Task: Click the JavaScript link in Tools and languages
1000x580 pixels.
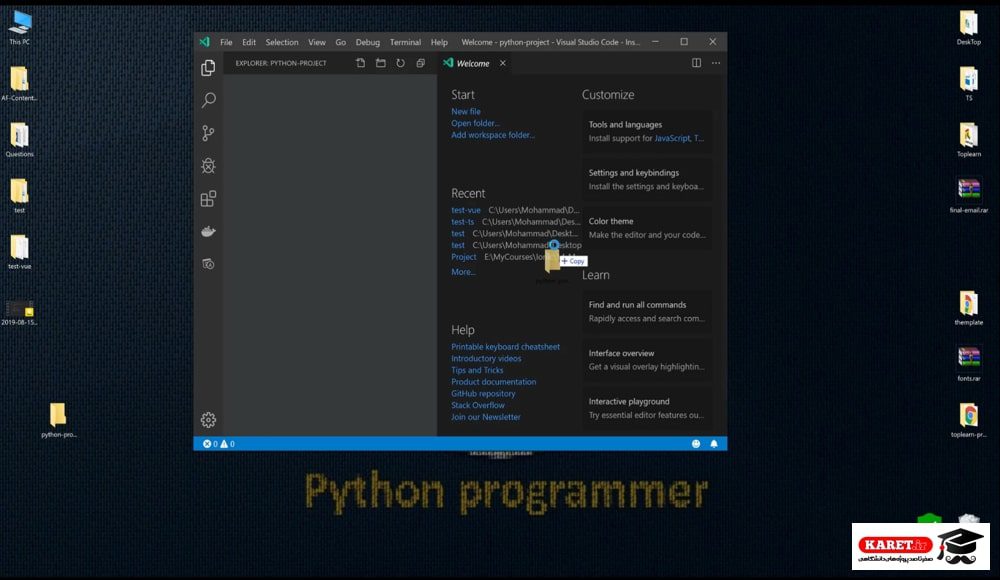Action: coord(672,138)
